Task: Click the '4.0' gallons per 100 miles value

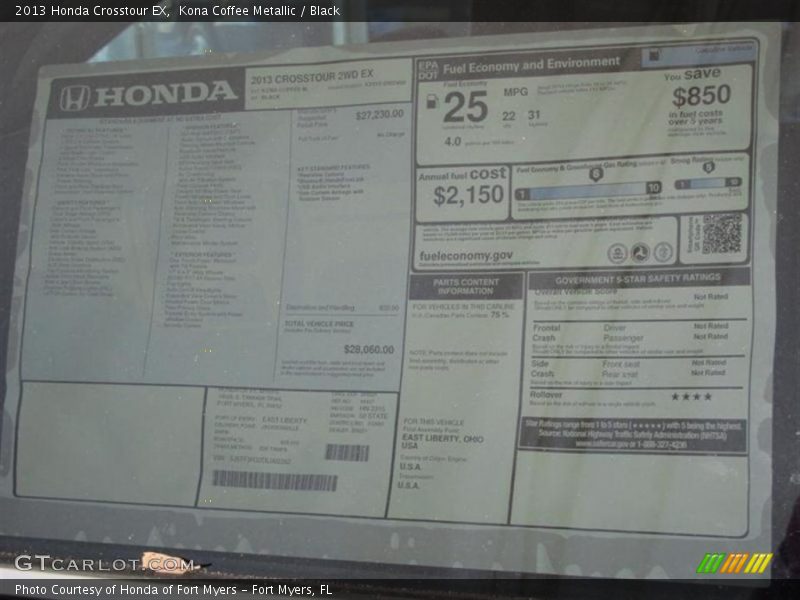Action: pos(453,141)
